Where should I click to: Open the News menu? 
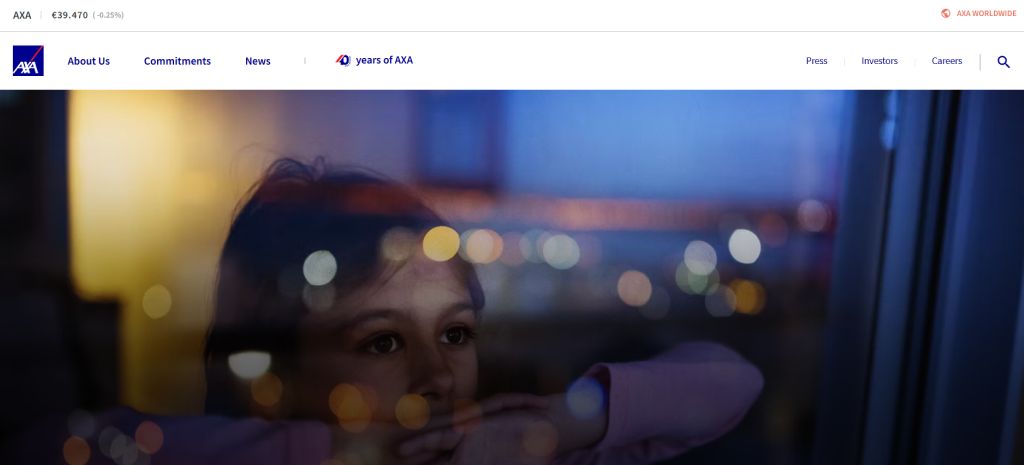pos(257,61)
